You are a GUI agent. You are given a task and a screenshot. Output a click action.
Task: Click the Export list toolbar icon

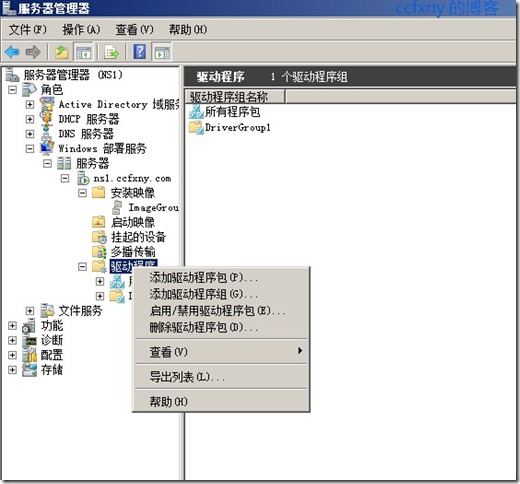click(x=111, y=52)
